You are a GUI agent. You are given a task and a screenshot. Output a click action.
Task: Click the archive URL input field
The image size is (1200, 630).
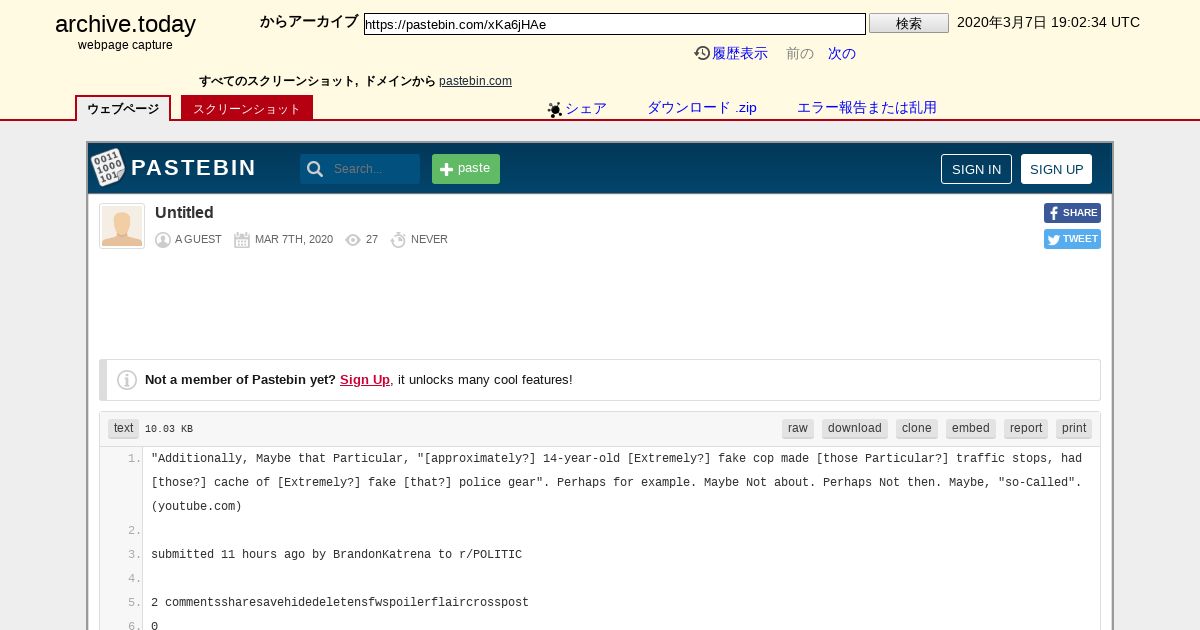[x=615, y=24]
